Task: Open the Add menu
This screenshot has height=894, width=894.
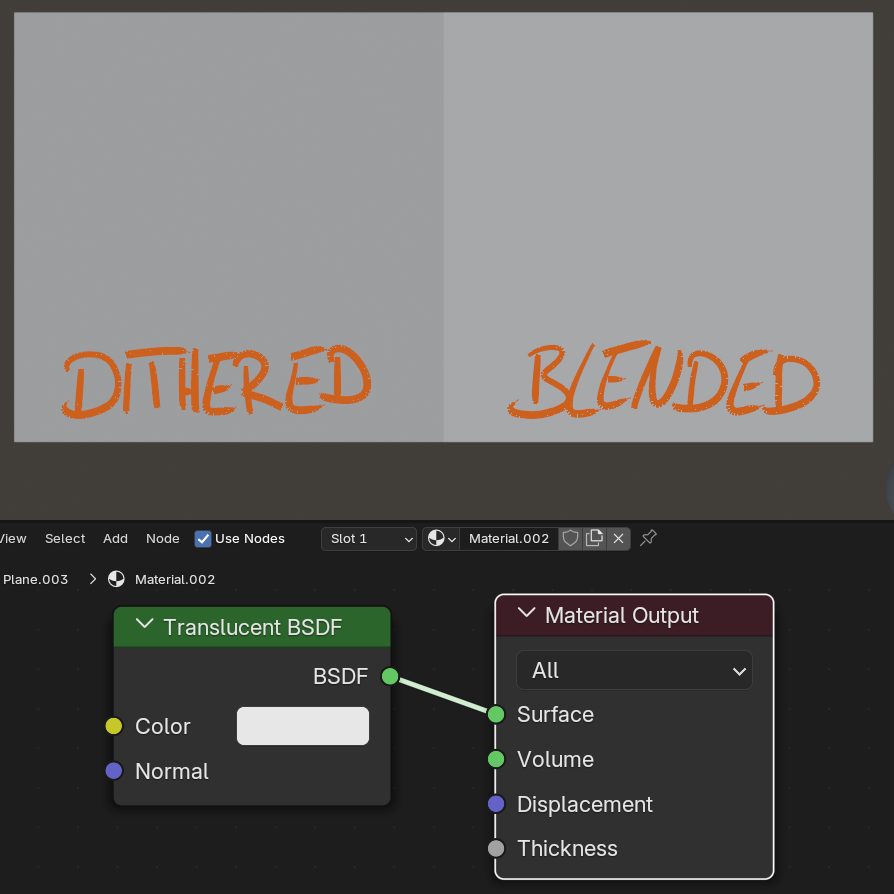Action: [x=115, y=538]
